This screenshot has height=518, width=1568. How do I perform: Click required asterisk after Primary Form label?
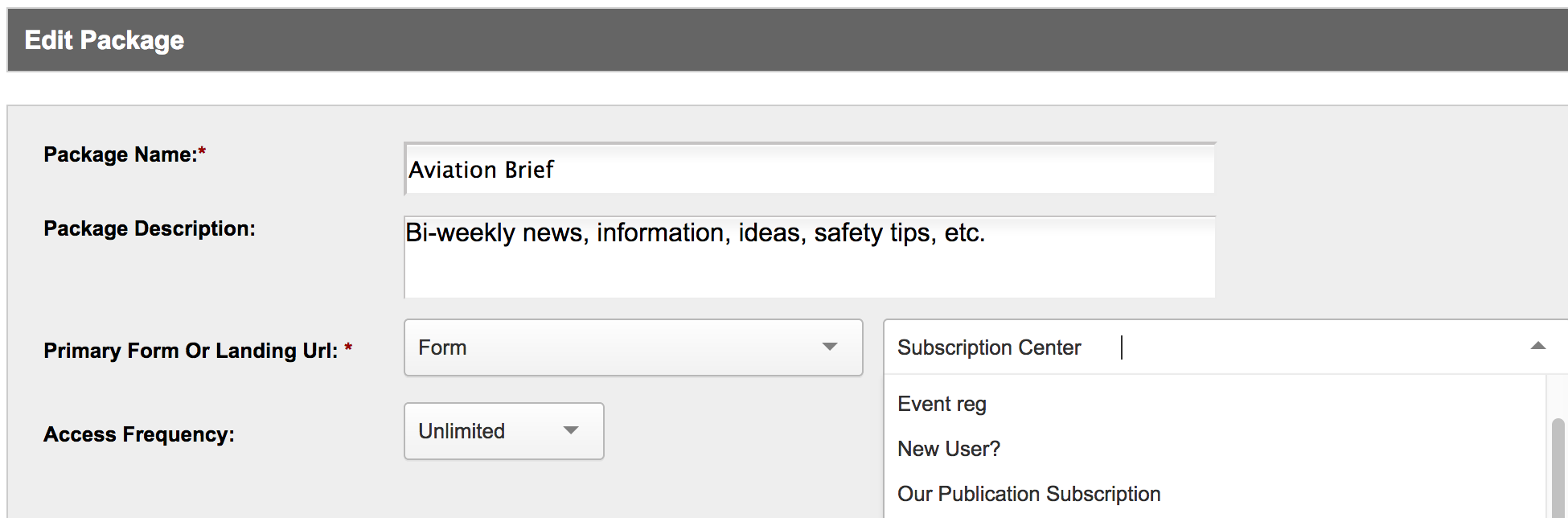[x=348, y=348]
